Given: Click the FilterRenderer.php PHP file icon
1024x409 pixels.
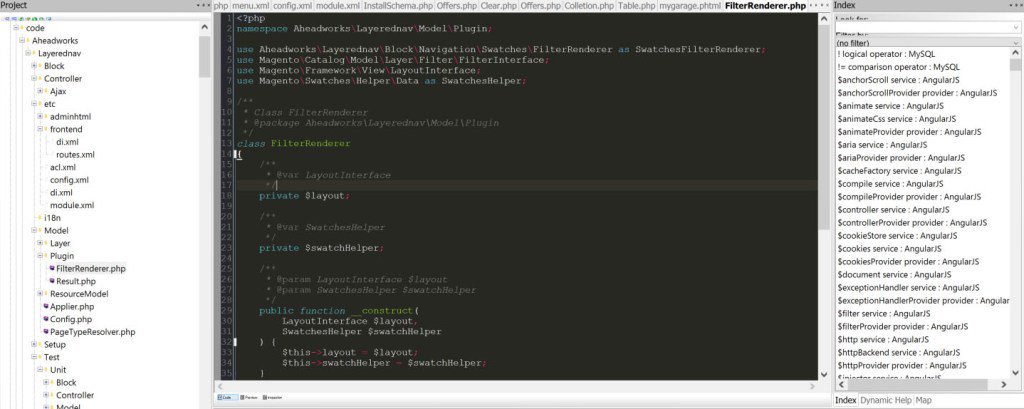Looking at the screenshot, I should coord(52,269).
